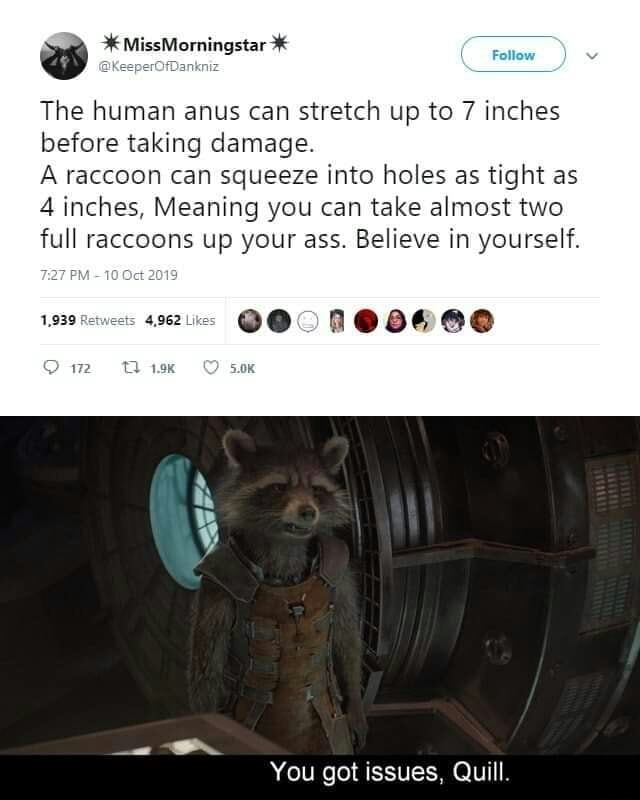The width and height of the screenshot is (640, 800).
Task: Expand the tweet options chevron
Action: (x=592, y=55)
